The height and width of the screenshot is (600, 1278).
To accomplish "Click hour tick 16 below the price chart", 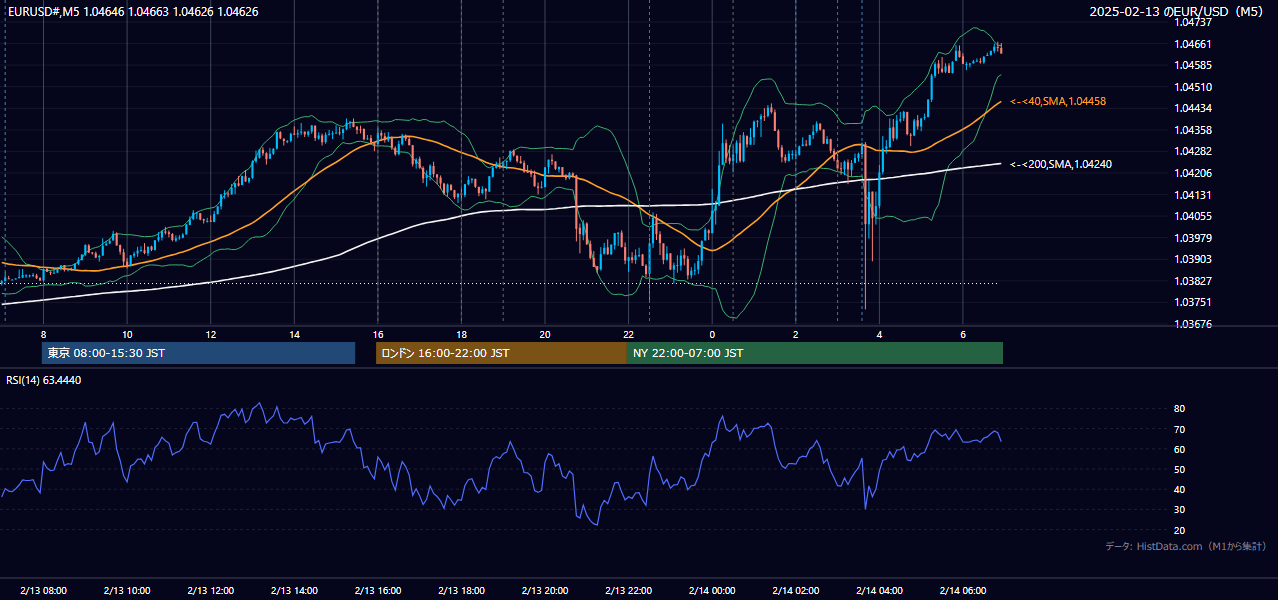I will tap(377, 335).
